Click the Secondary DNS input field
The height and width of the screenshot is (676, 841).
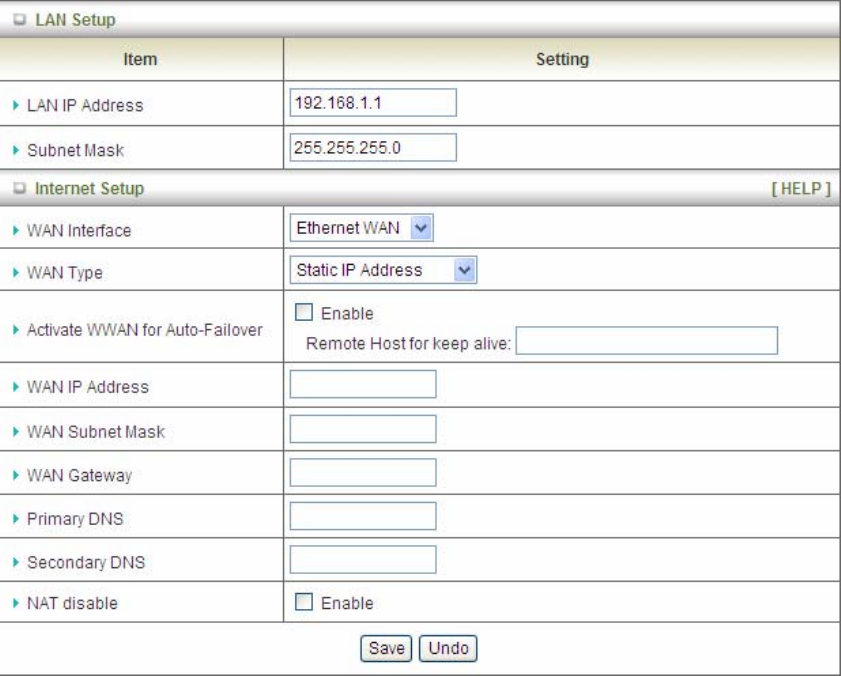[x=363, y=560]
